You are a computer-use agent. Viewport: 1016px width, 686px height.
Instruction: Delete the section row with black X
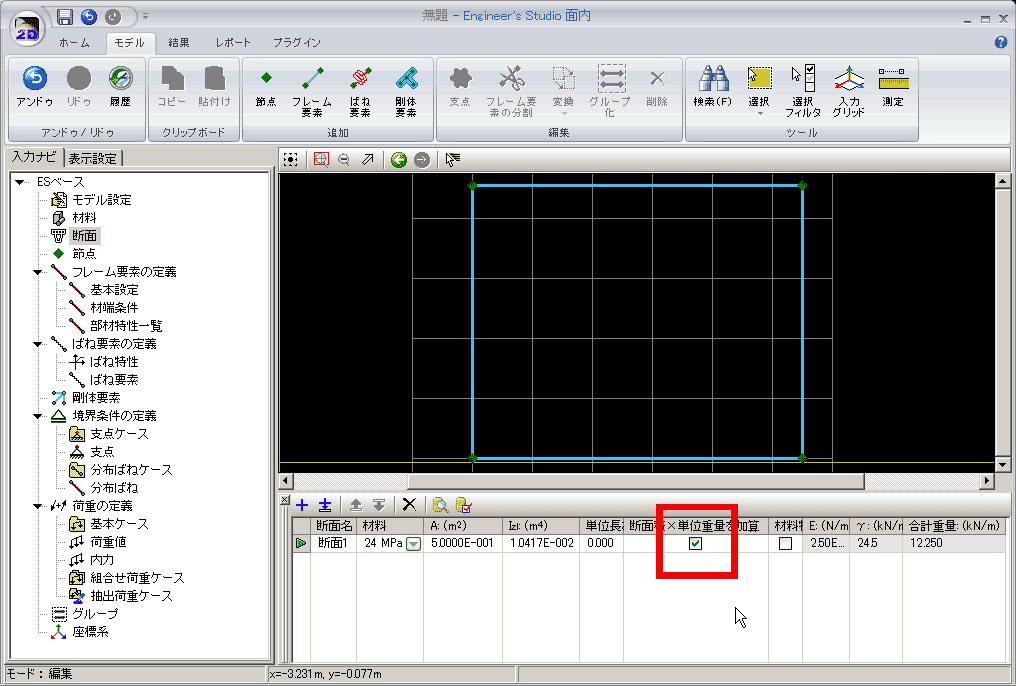[x=409, y=505]
